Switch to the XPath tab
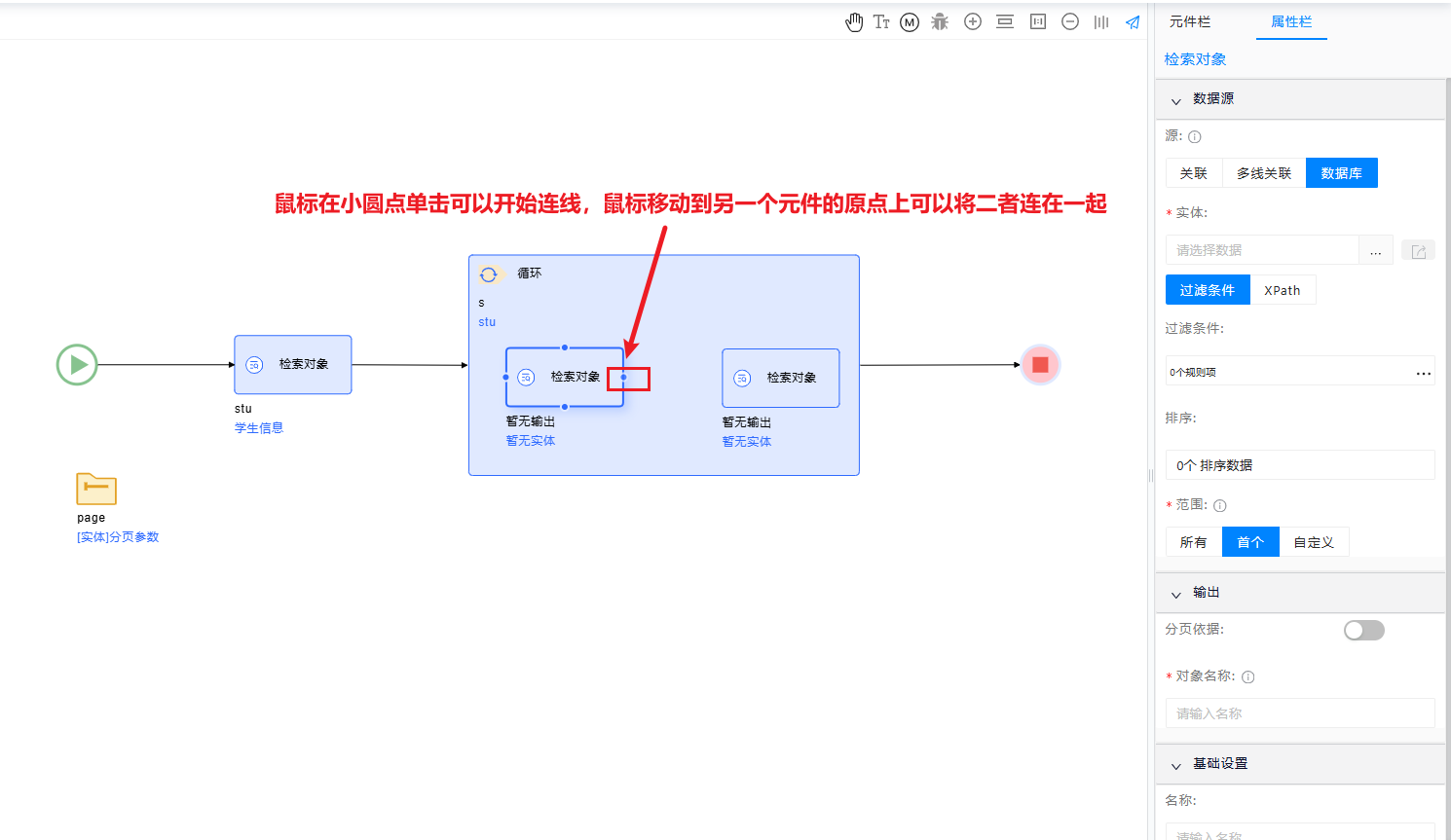The height and width of the screenshot is (840, 1451). [x=1282, y=290]
